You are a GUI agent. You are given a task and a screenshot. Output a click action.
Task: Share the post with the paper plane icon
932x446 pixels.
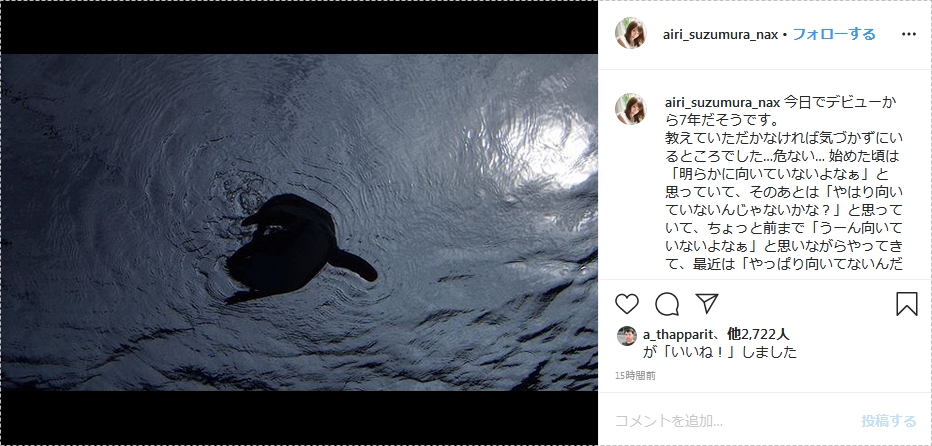coord(707,303)
